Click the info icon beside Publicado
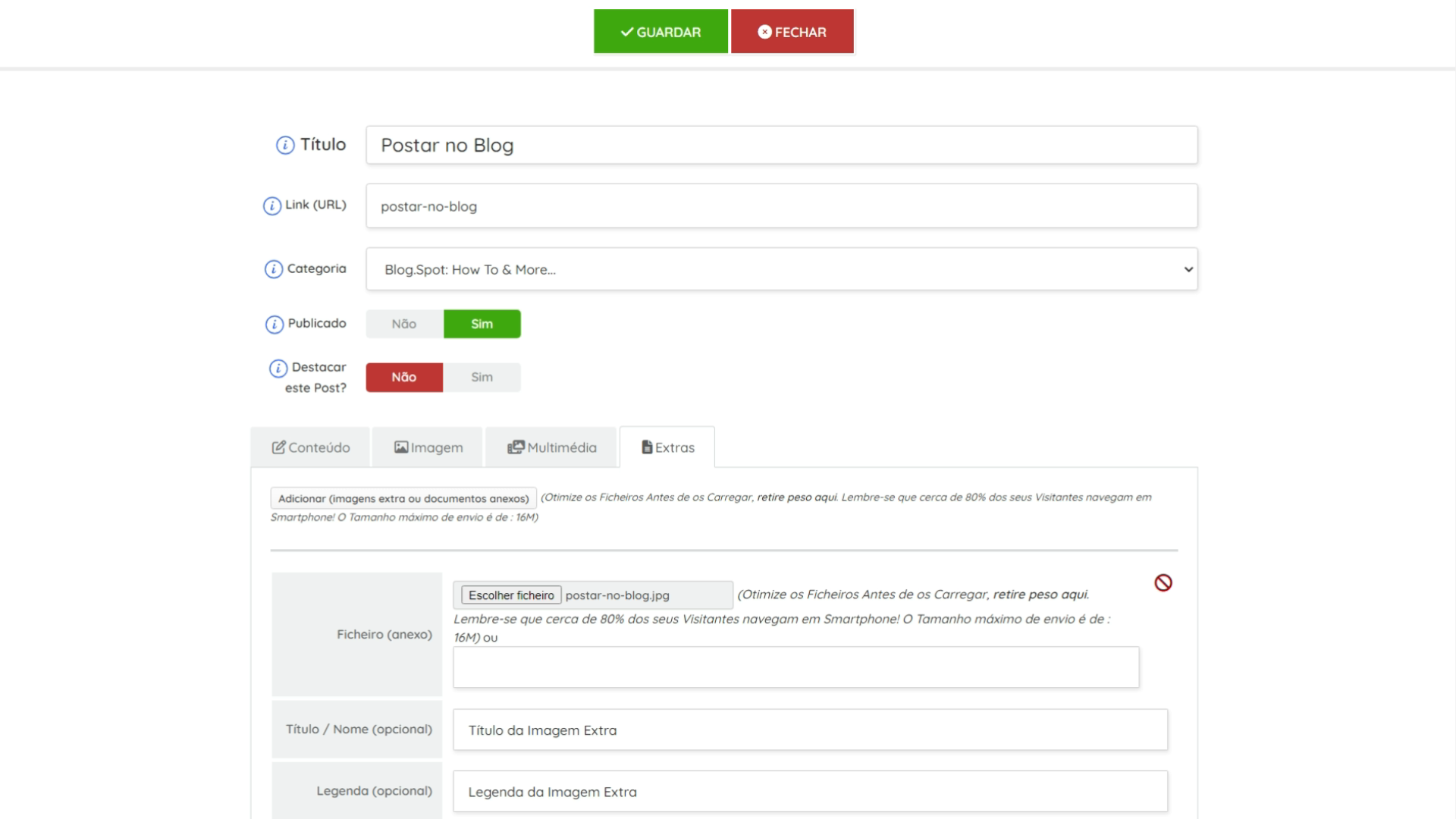This screenshot has height=819, width=1456. pyautogui.click(x=274, y=324)
